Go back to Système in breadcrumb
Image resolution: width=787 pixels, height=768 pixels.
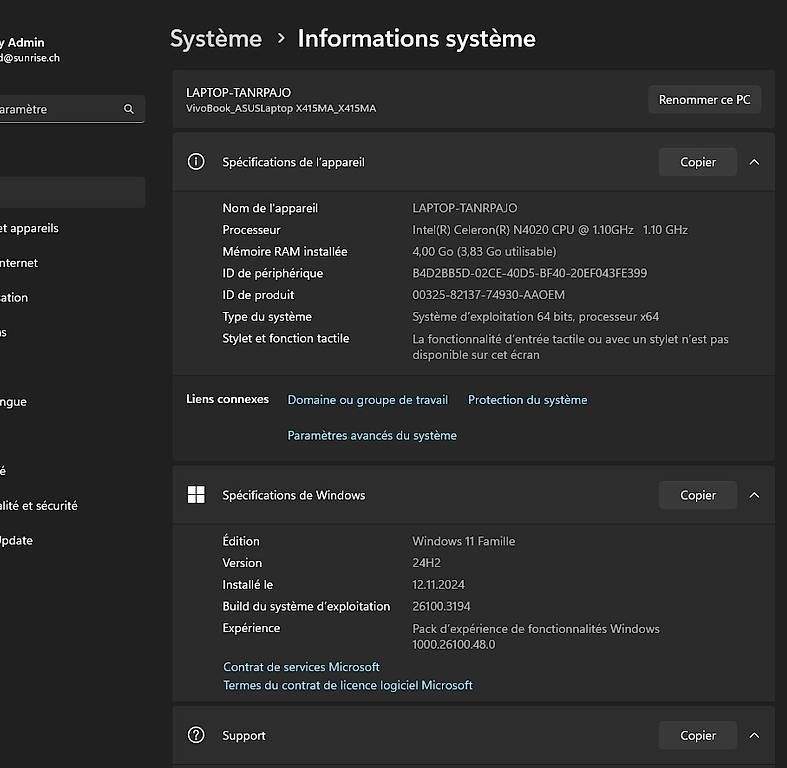[x=216, y=39]
